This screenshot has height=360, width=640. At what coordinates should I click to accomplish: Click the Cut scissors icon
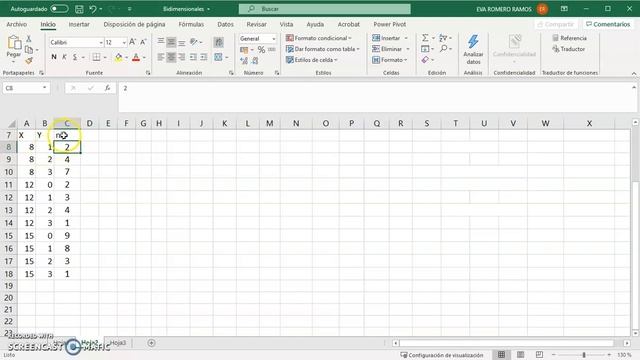pyautogui.click(x=29, y=38)
